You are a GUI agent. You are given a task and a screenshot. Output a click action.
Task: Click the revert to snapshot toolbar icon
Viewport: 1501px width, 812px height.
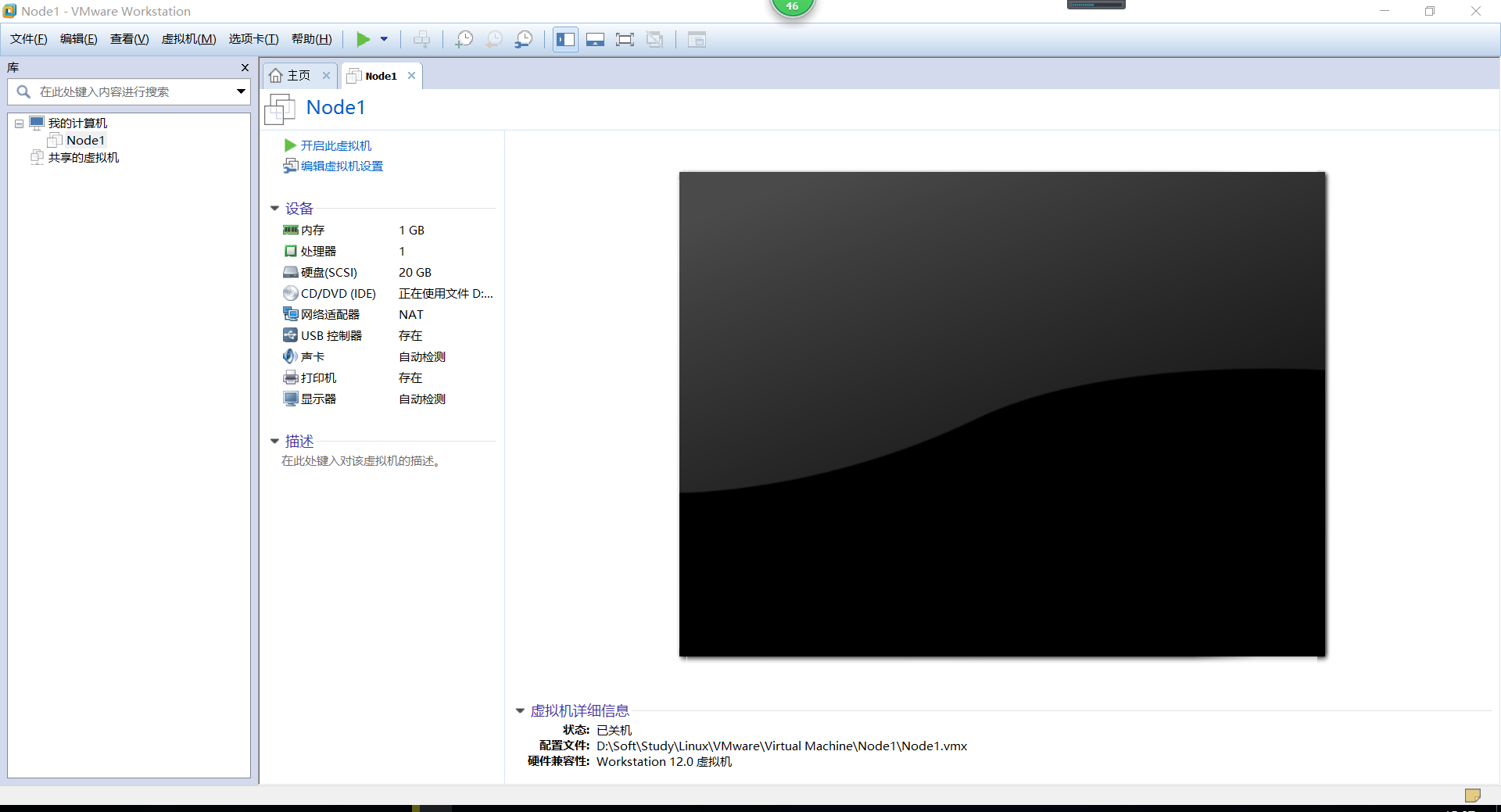click(493, 39)
